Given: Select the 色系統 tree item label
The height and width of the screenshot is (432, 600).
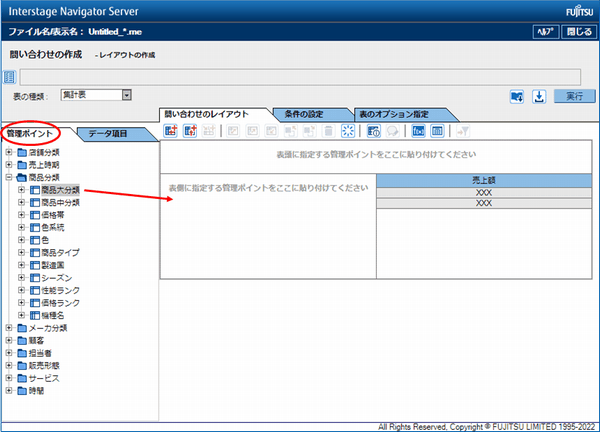Looking at the screenshot, I should coord(53,228).
